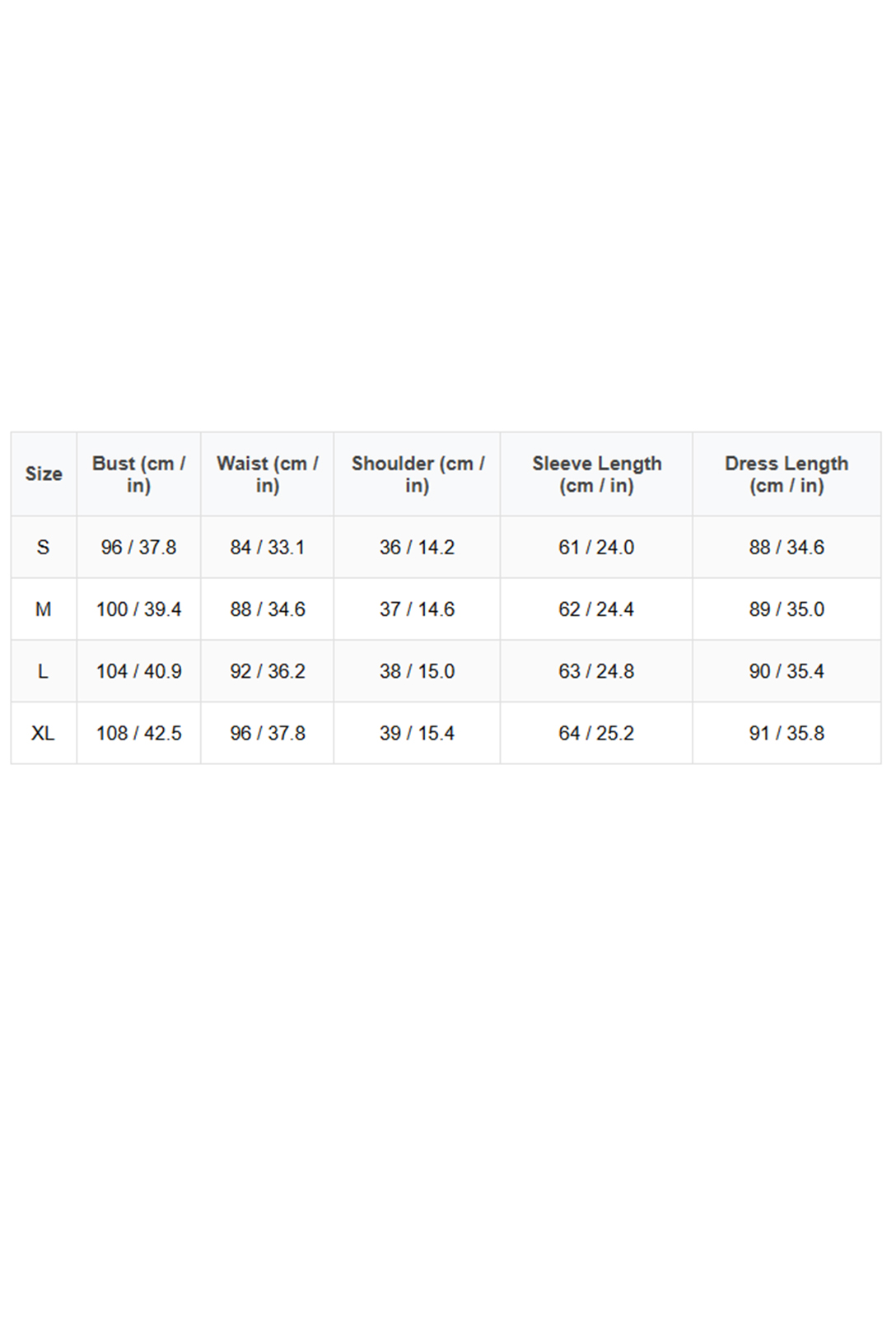
Task: Click the M size row label
Action: 44,609
